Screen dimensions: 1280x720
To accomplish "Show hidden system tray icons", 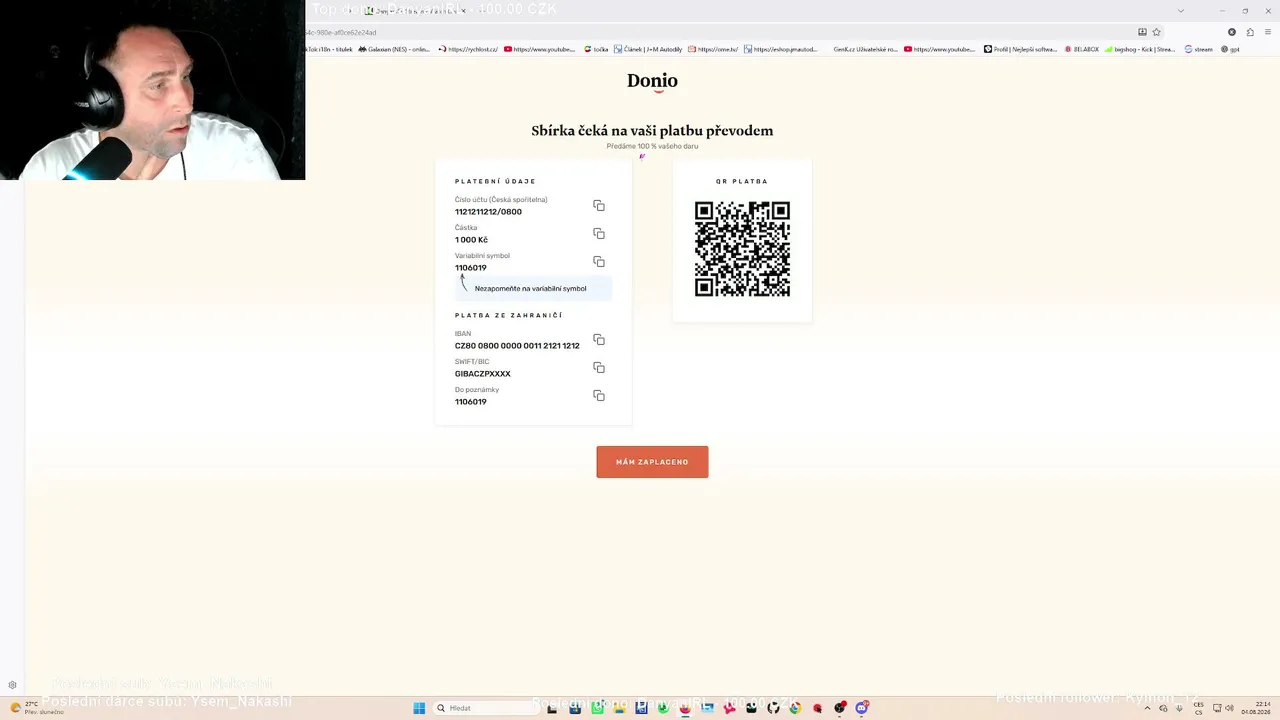I will tap(1147, 708).
